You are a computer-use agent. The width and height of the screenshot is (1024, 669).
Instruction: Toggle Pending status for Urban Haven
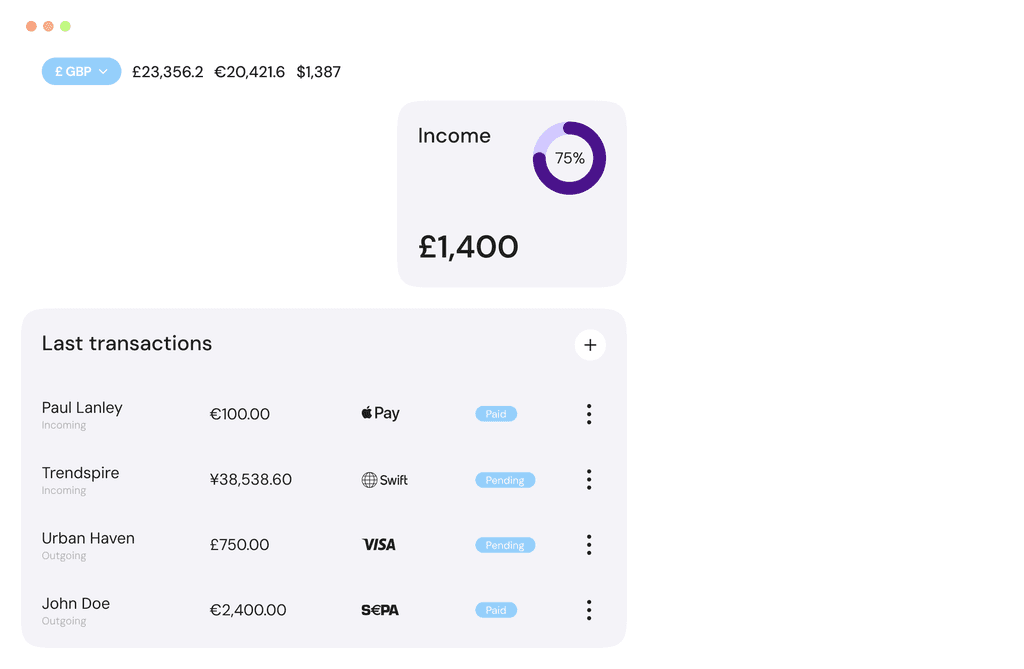[505, 544]
